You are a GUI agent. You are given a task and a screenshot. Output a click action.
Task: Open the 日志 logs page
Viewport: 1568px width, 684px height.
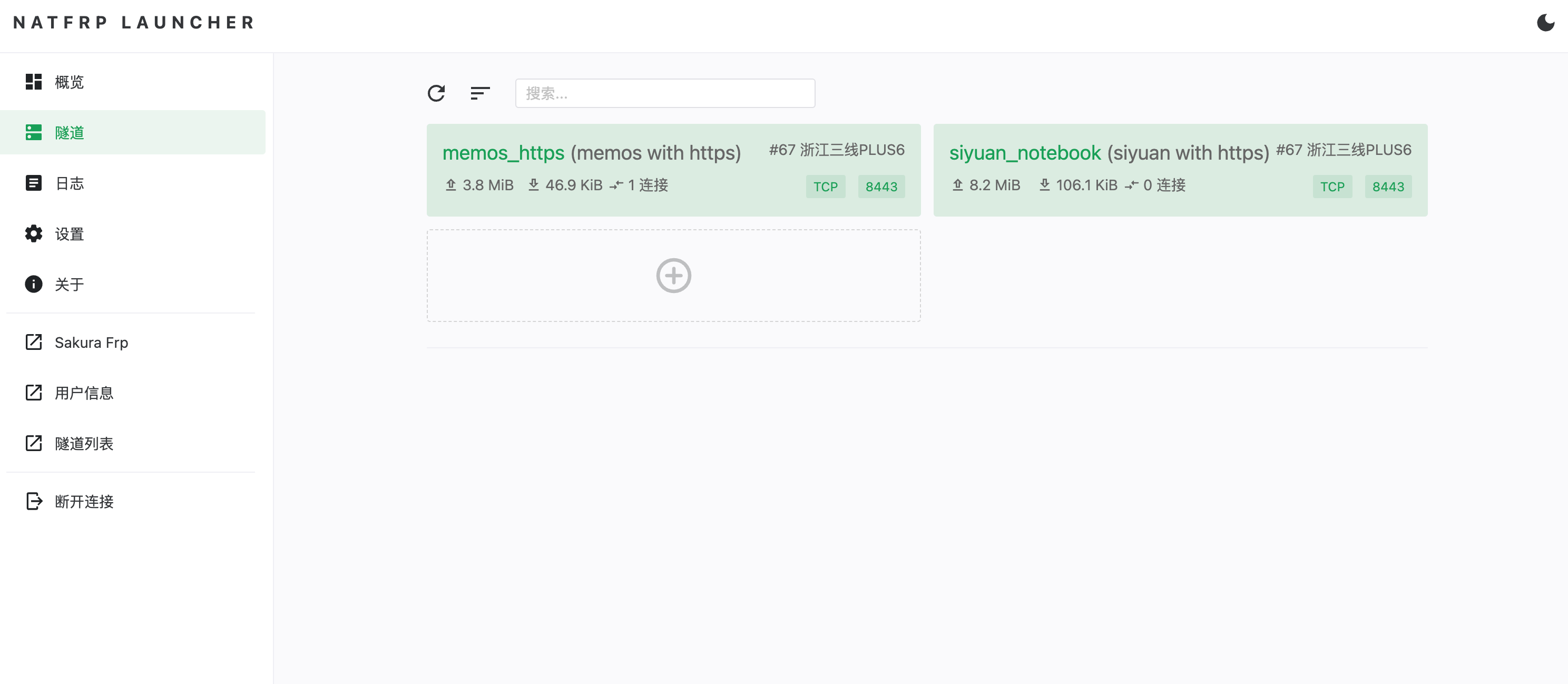69,183
